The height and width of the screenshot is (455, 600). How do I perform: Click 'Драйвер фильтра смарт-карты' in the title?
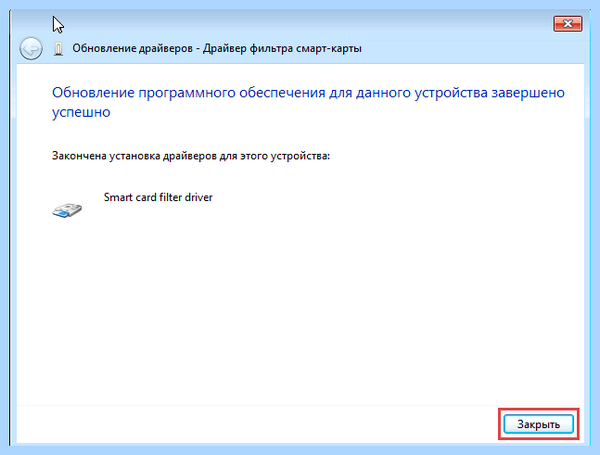pyautogui.click(x=282, y=49)
